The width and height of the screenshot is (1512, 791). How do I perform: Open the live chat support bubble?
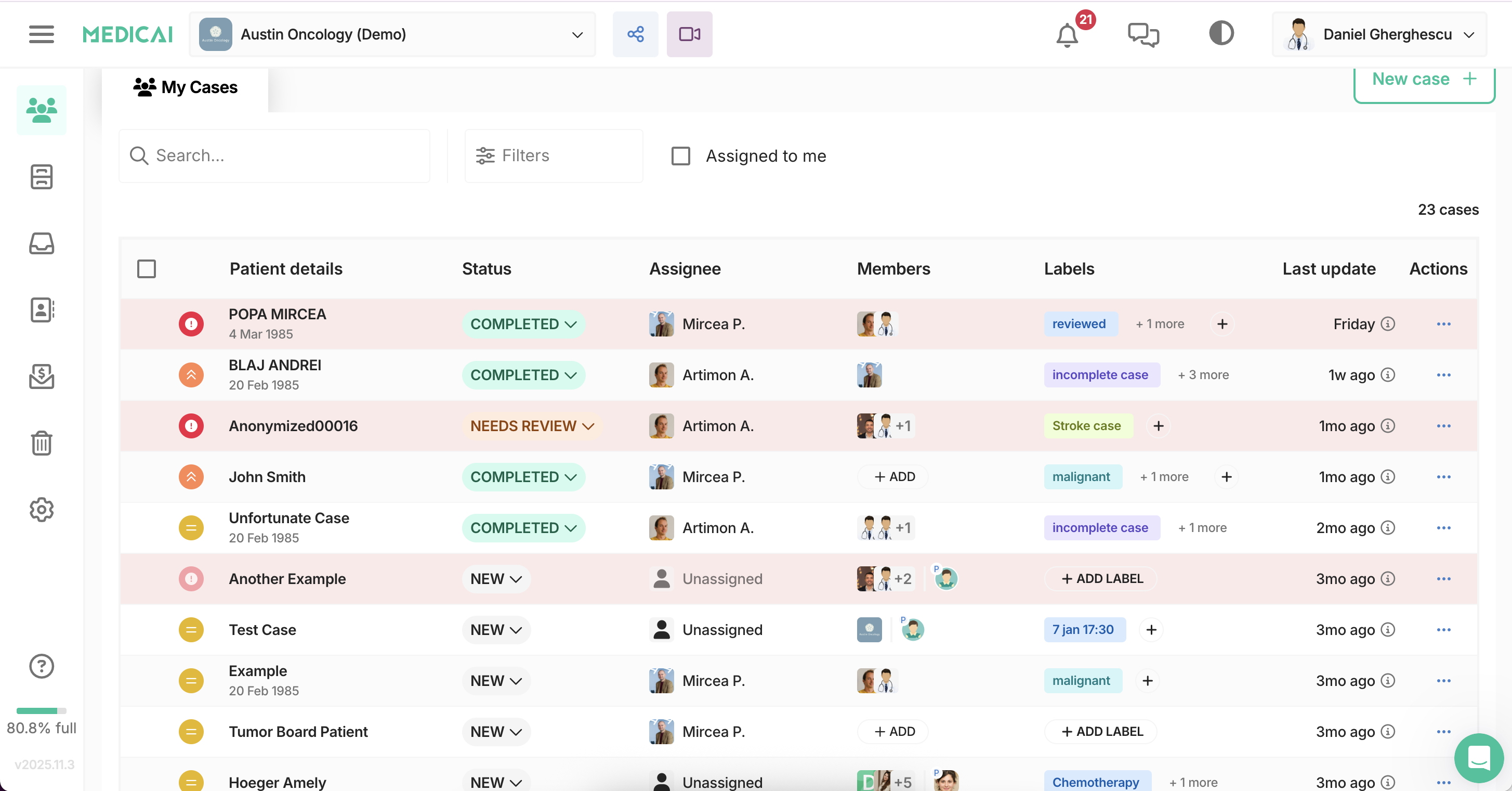(1479, 758)
